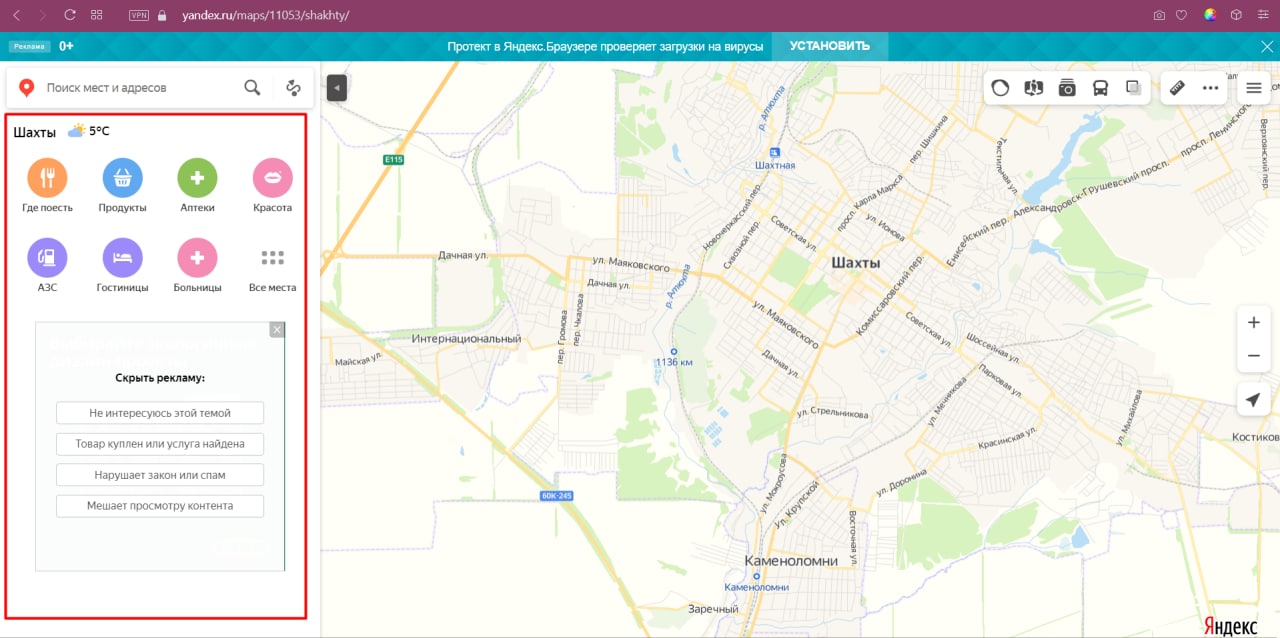Image resolution: width=1280 pixels, height=638 pixels.
Task: Click the Каменоломни station marker
Action: pos(756,577)
